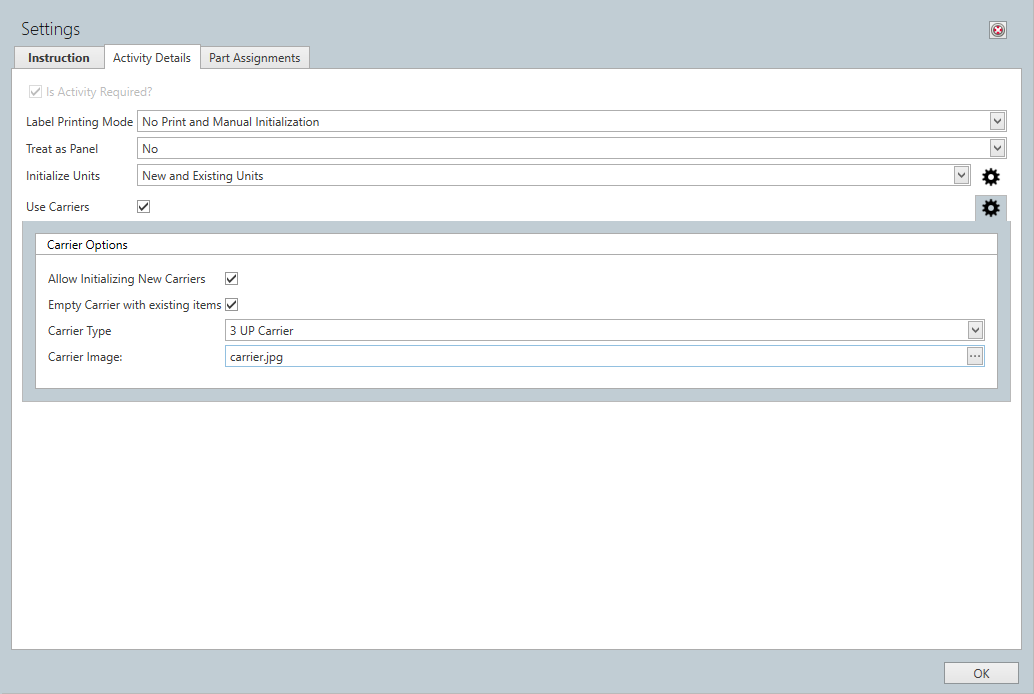Expand the Initialize Units dropdown arrow
The height and width of the screenshot is (694, 1034).
click(x=961, y=176)
